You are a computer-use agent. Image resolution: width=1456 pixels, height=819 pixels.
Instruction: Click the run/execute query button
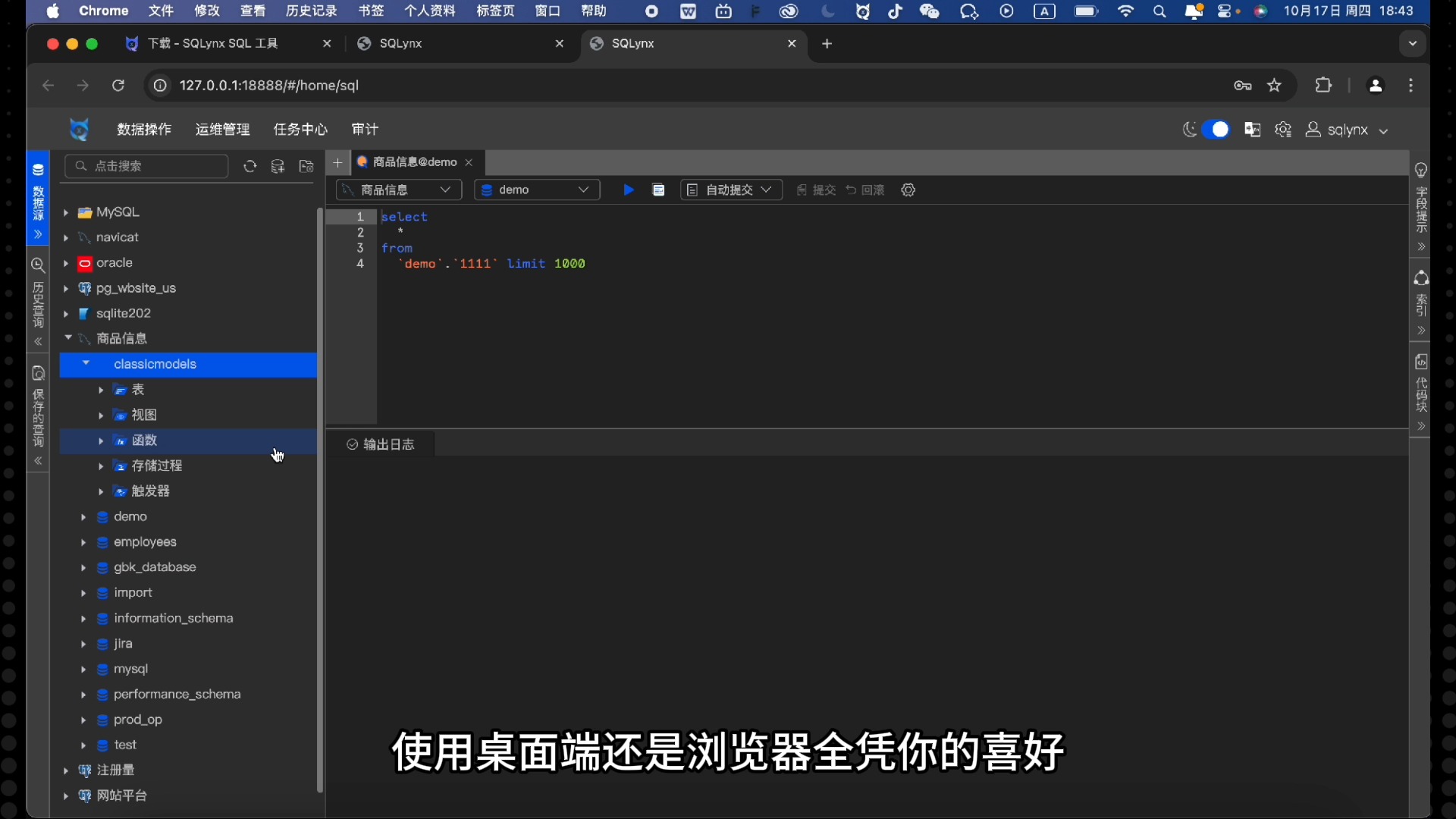click(x=627, y=189)
